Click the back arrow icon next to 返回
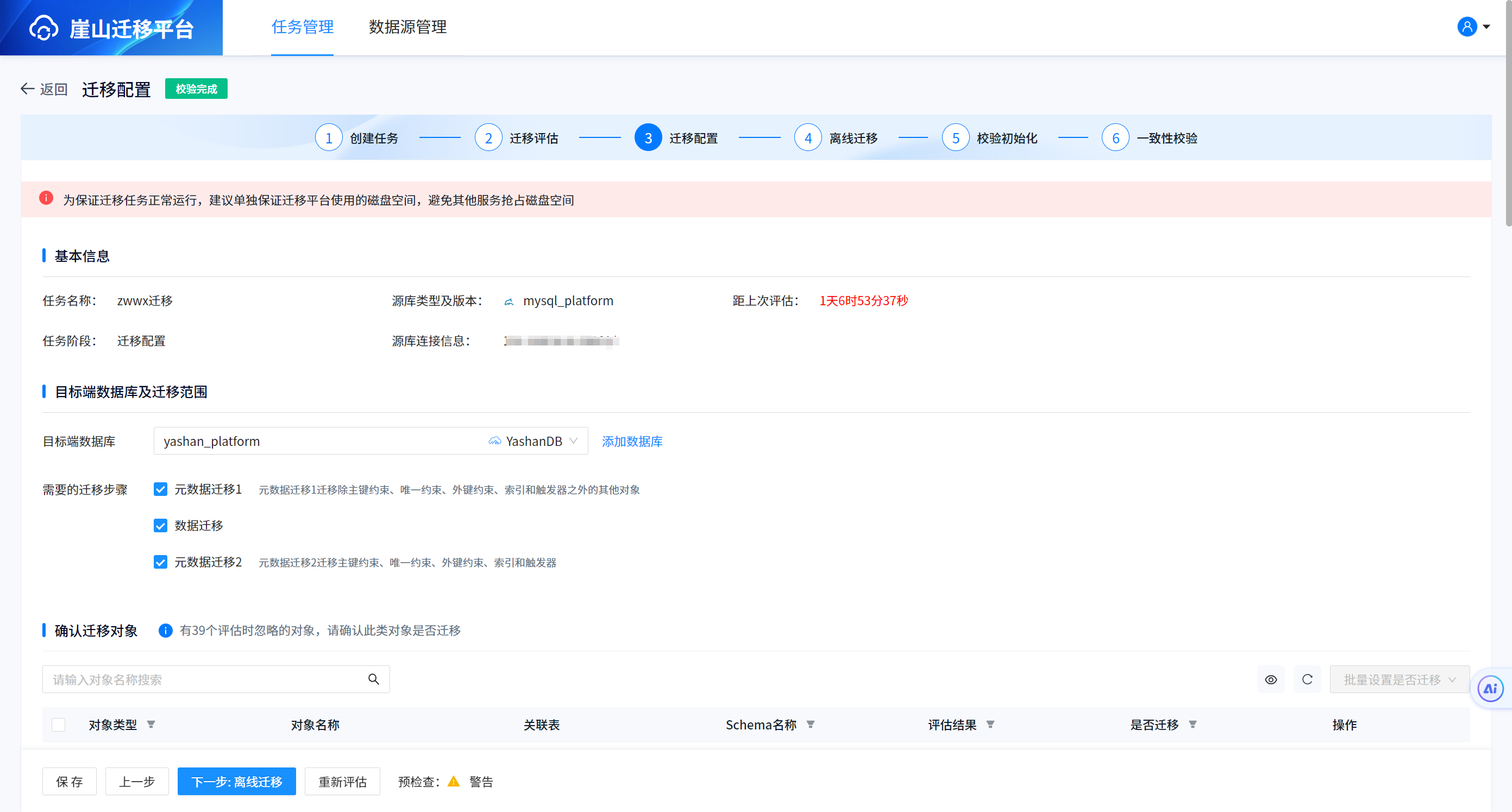1512x812 pixels. click(27, 89)
